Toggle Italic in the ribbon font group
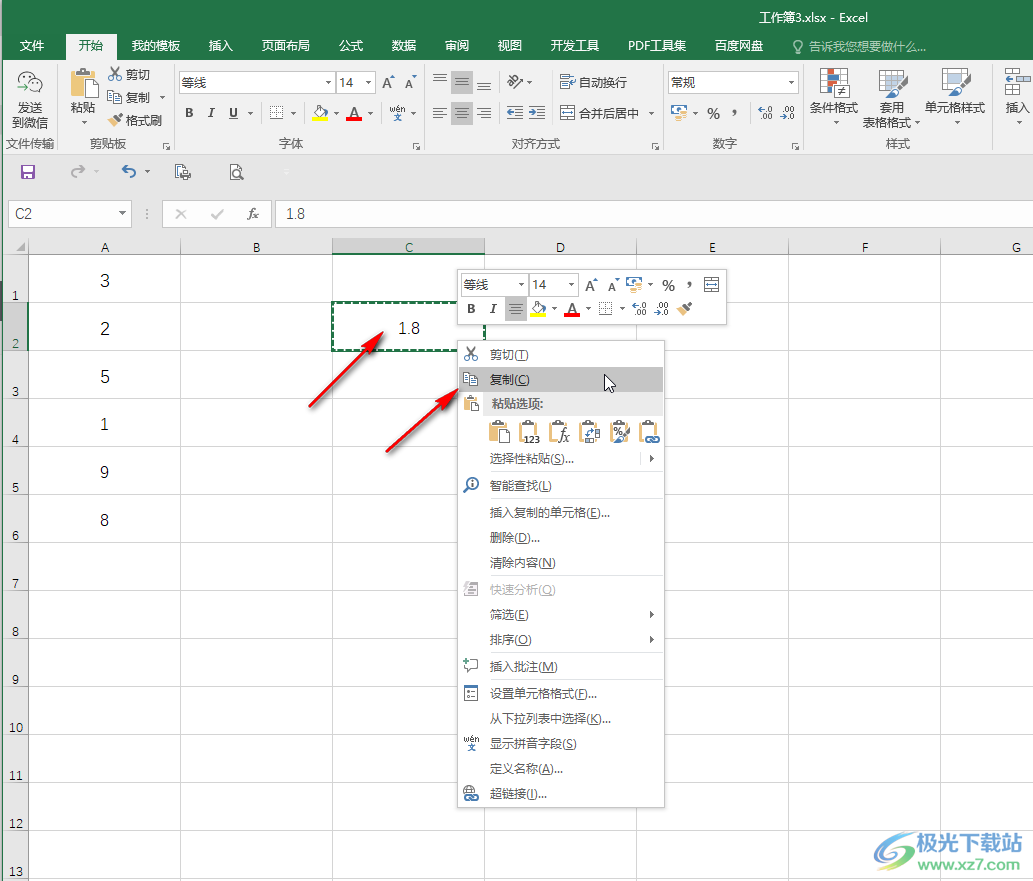The image size is (1033, 881). (211, 113)
